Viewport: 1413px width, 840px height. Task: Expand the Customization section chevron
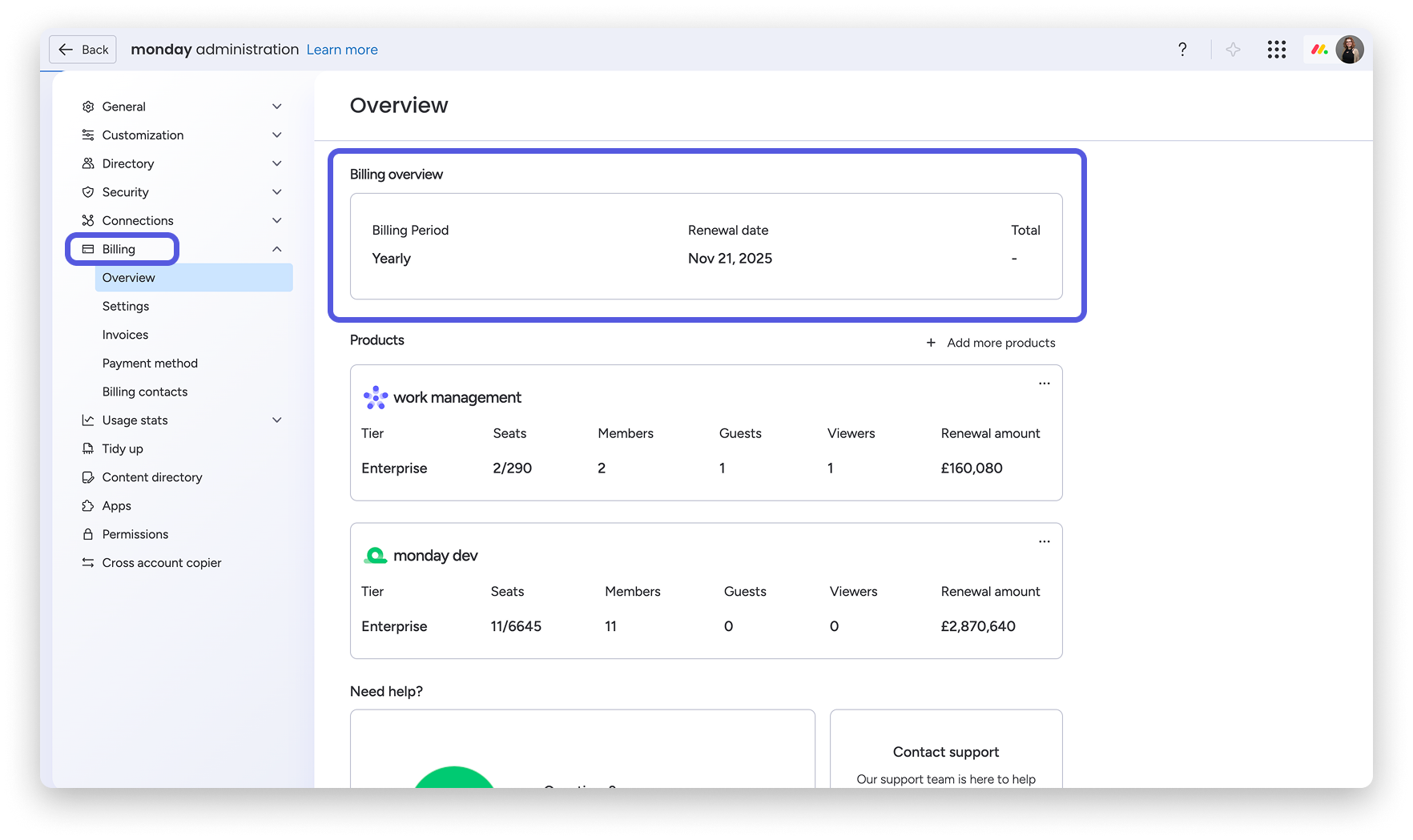coord(277,135)
